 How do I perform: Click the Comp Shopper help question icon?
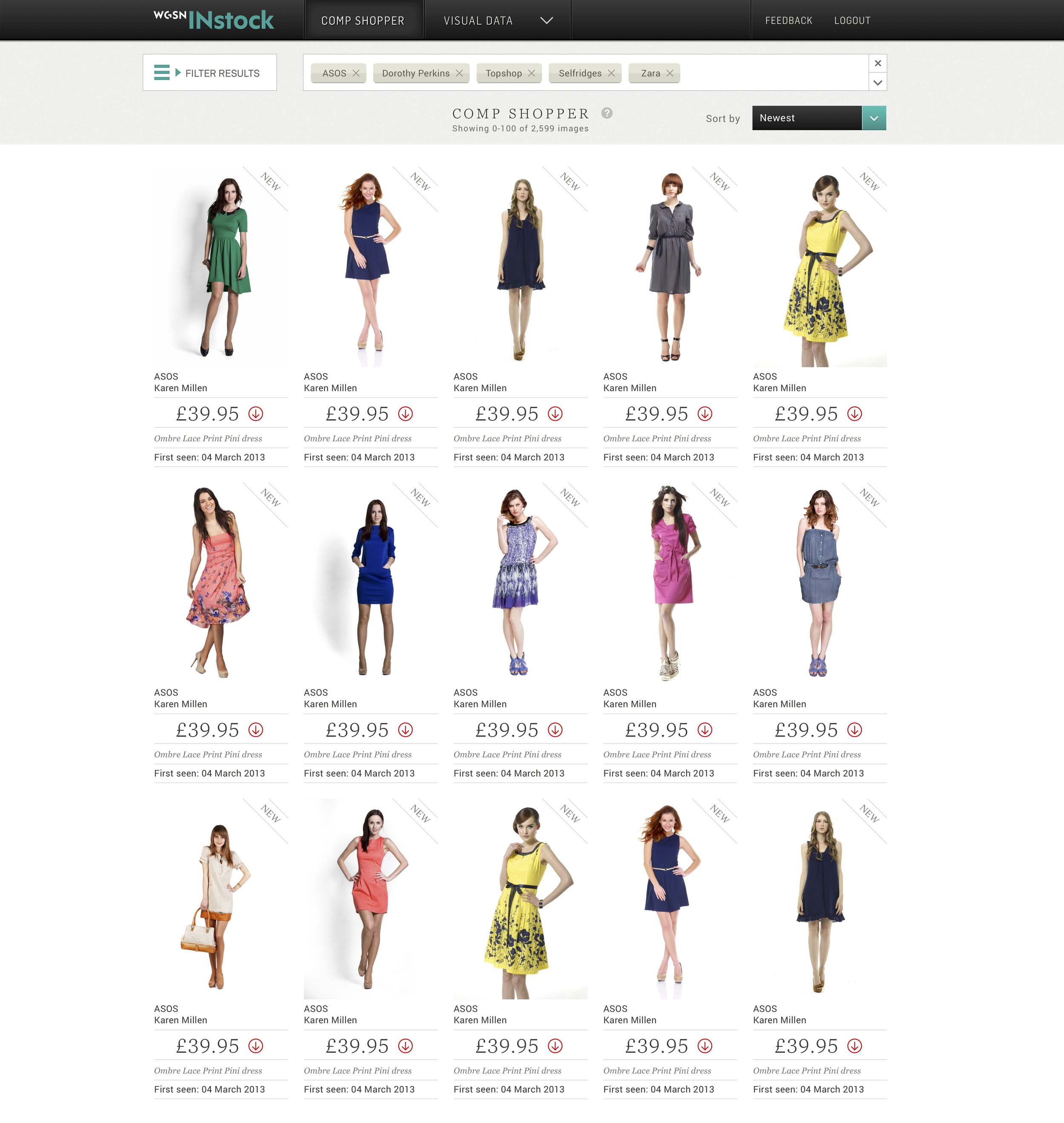pyautogui.click(x=607, y=113)
